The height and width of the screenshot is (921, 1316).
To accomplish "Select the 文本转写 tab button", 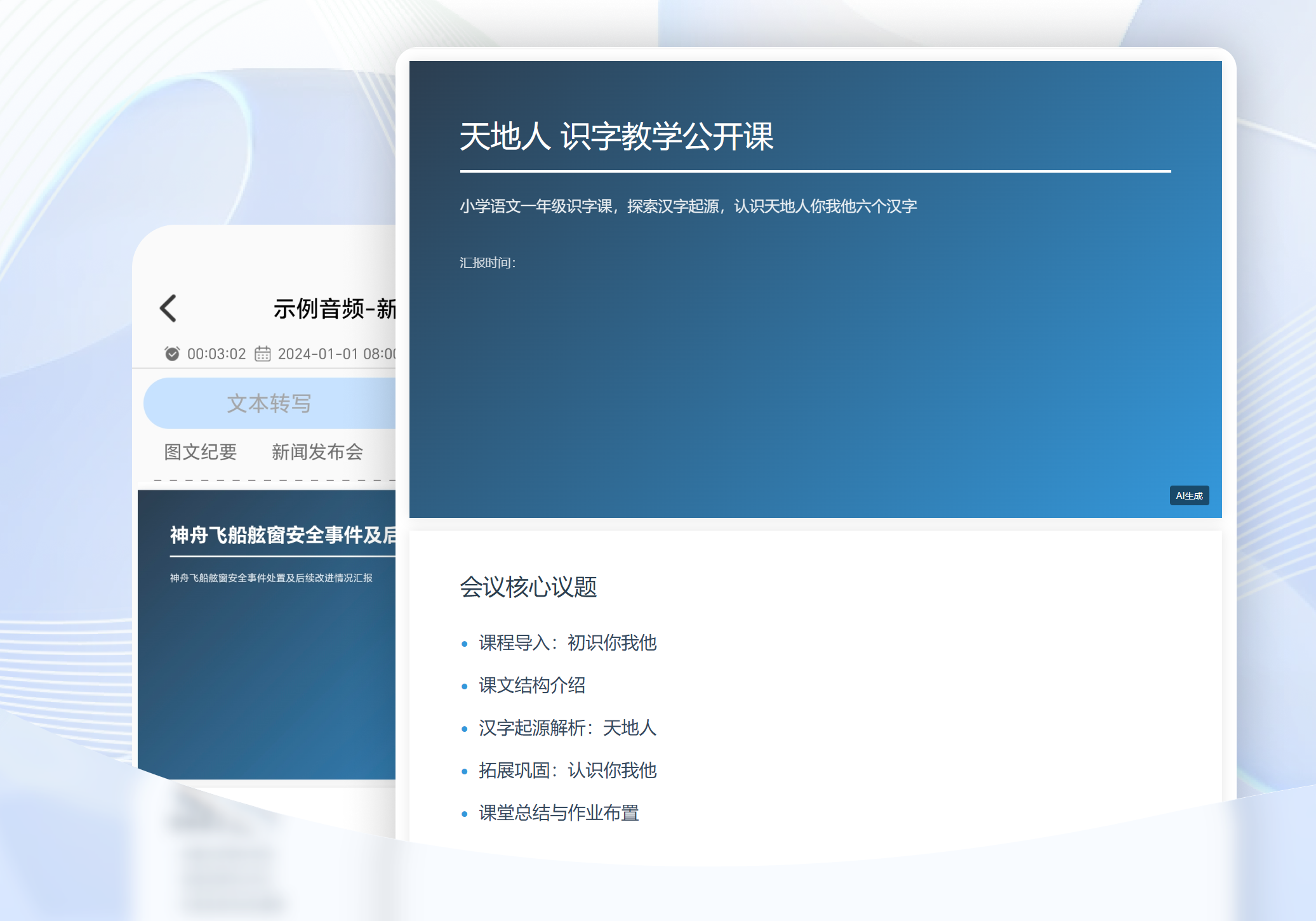I will point(270,404).
